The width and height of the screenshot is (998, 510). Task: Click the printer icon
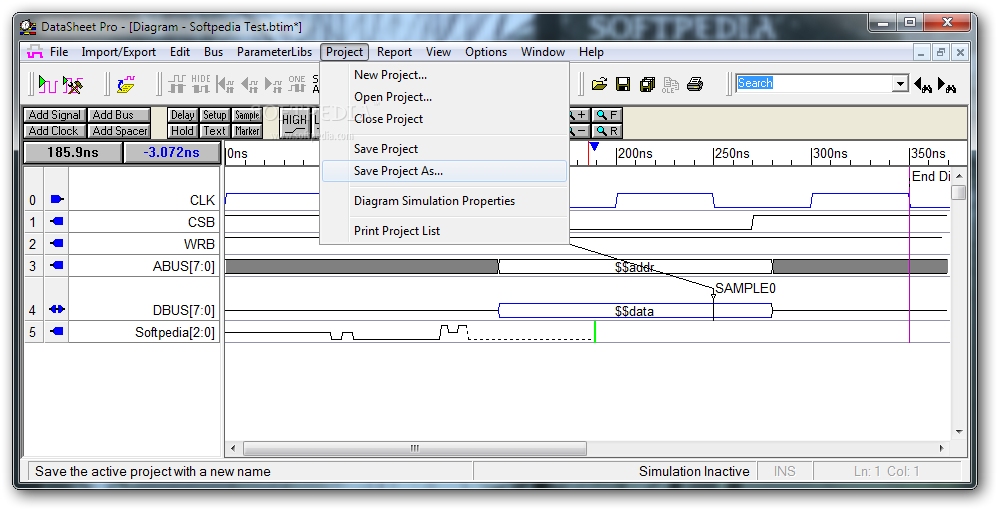695,84
